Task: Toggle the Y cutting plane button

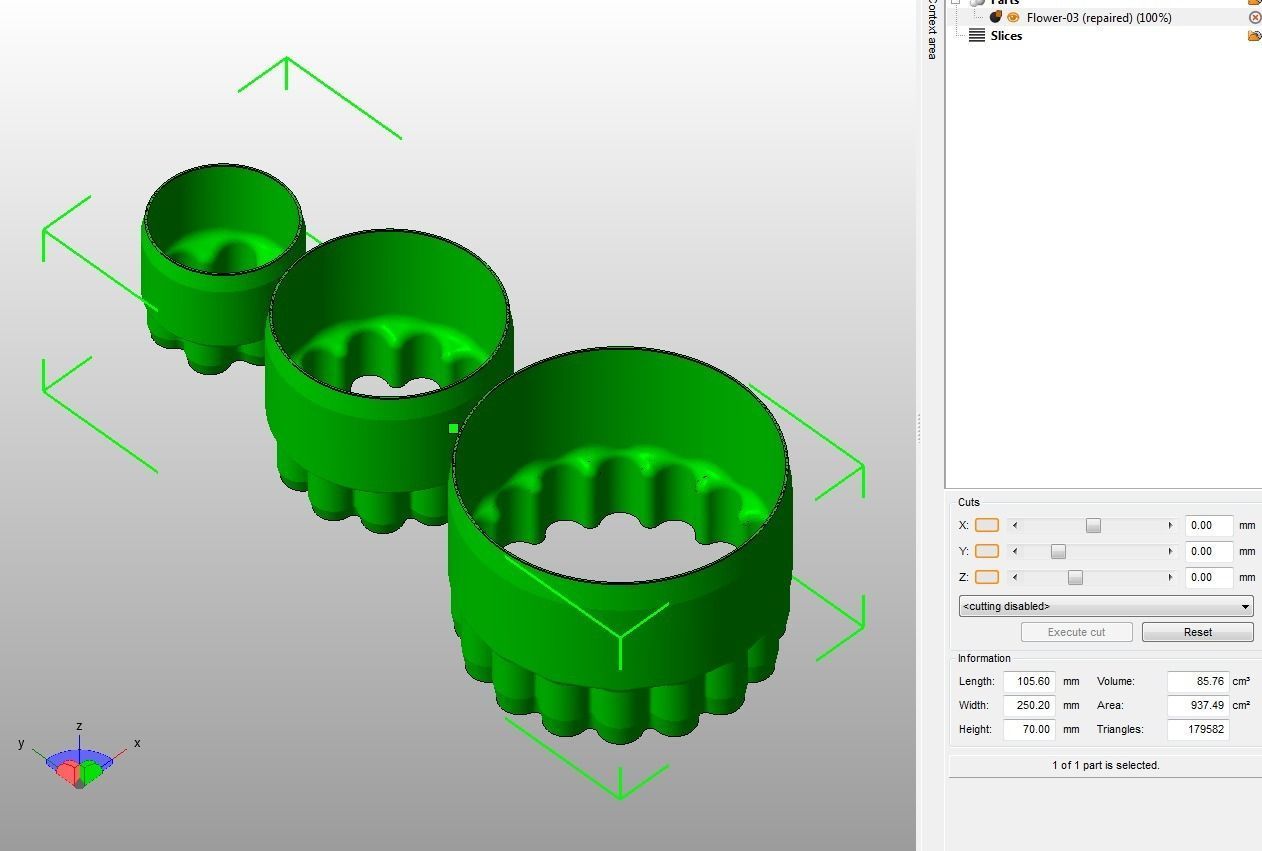Action: pyautogui.click(x=986, y=551)
